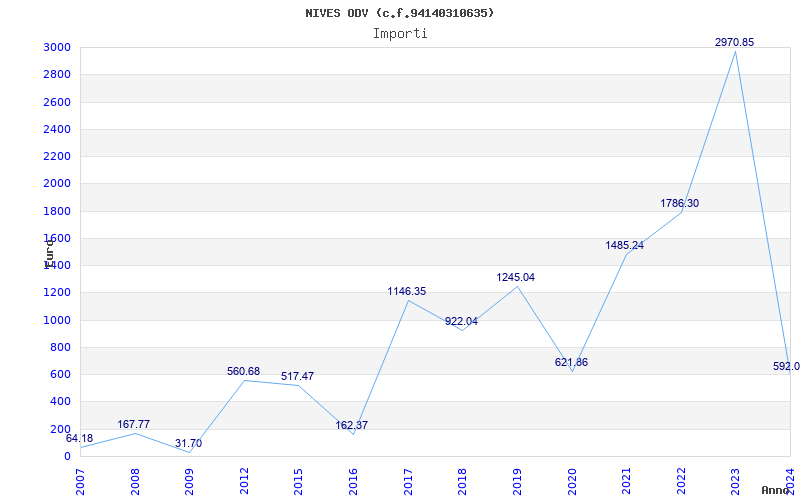This screenshot has width=800, height=500.
Task: Click the 2000 y-axis value
Action: point(57,184)
